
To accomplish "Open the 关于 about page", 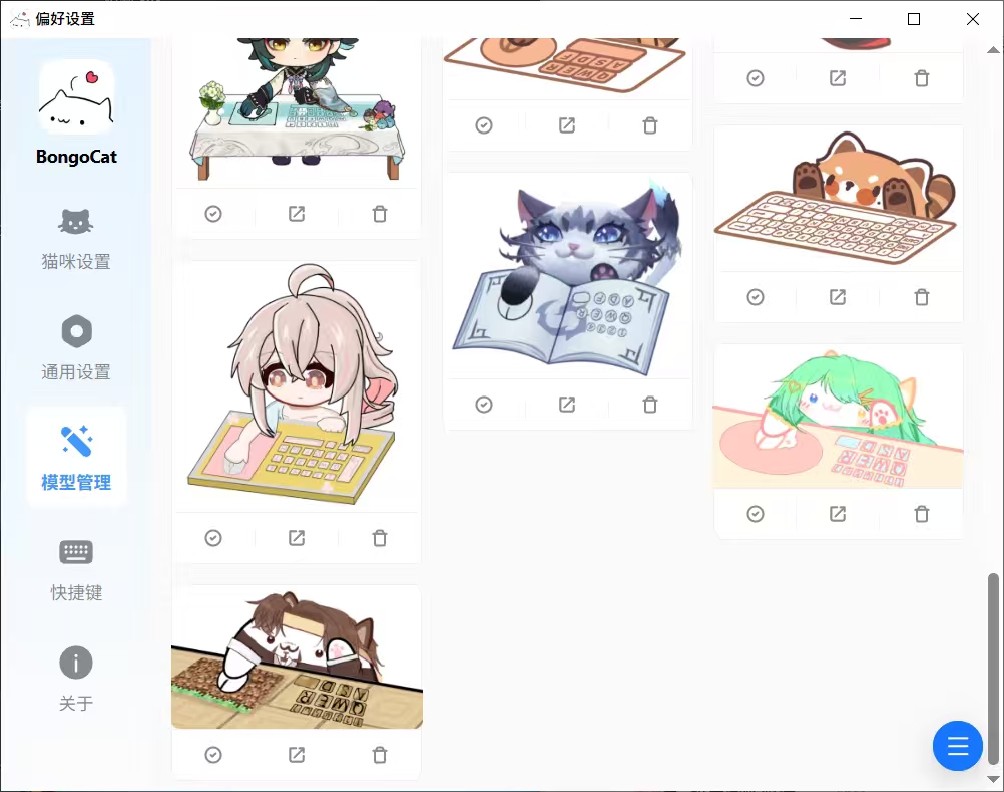I will pyautogui.click(x=76, y=680).
